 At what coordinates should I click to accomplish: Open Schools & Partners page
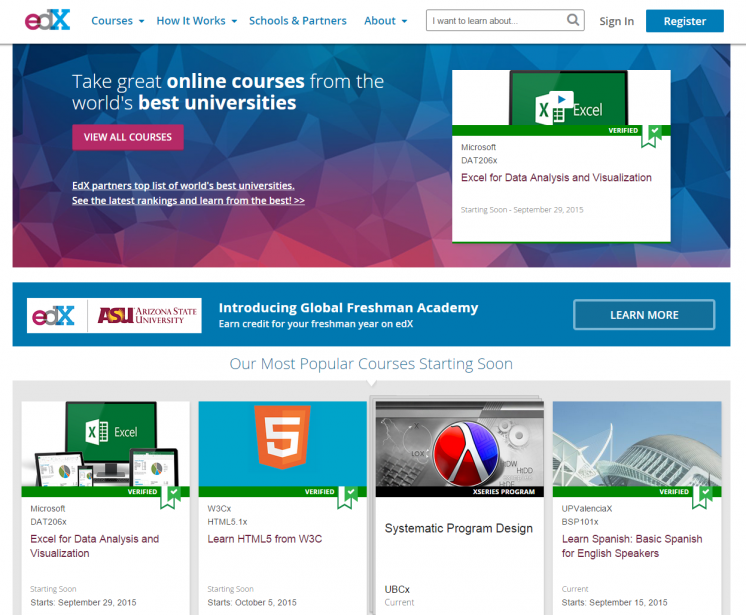pos(298,21)
